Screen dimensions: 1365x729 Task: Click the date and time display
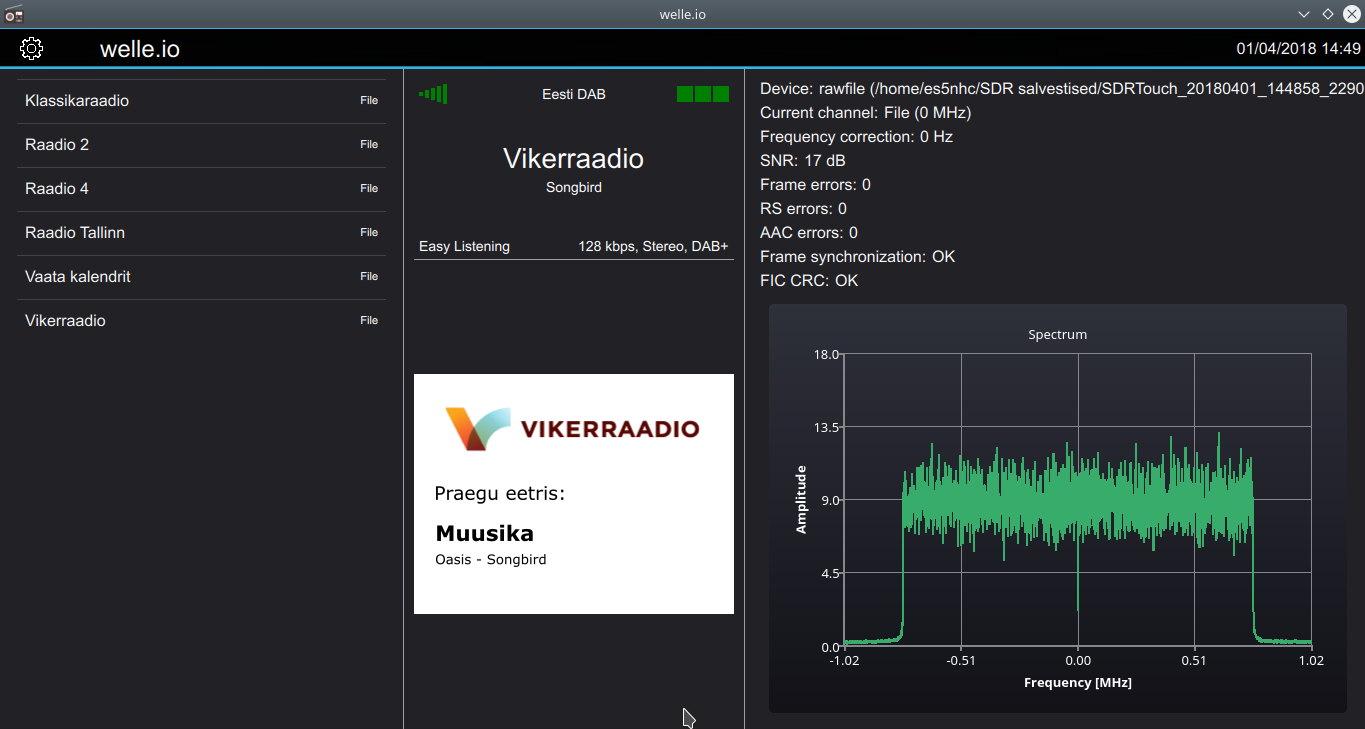coord(1298,48)
